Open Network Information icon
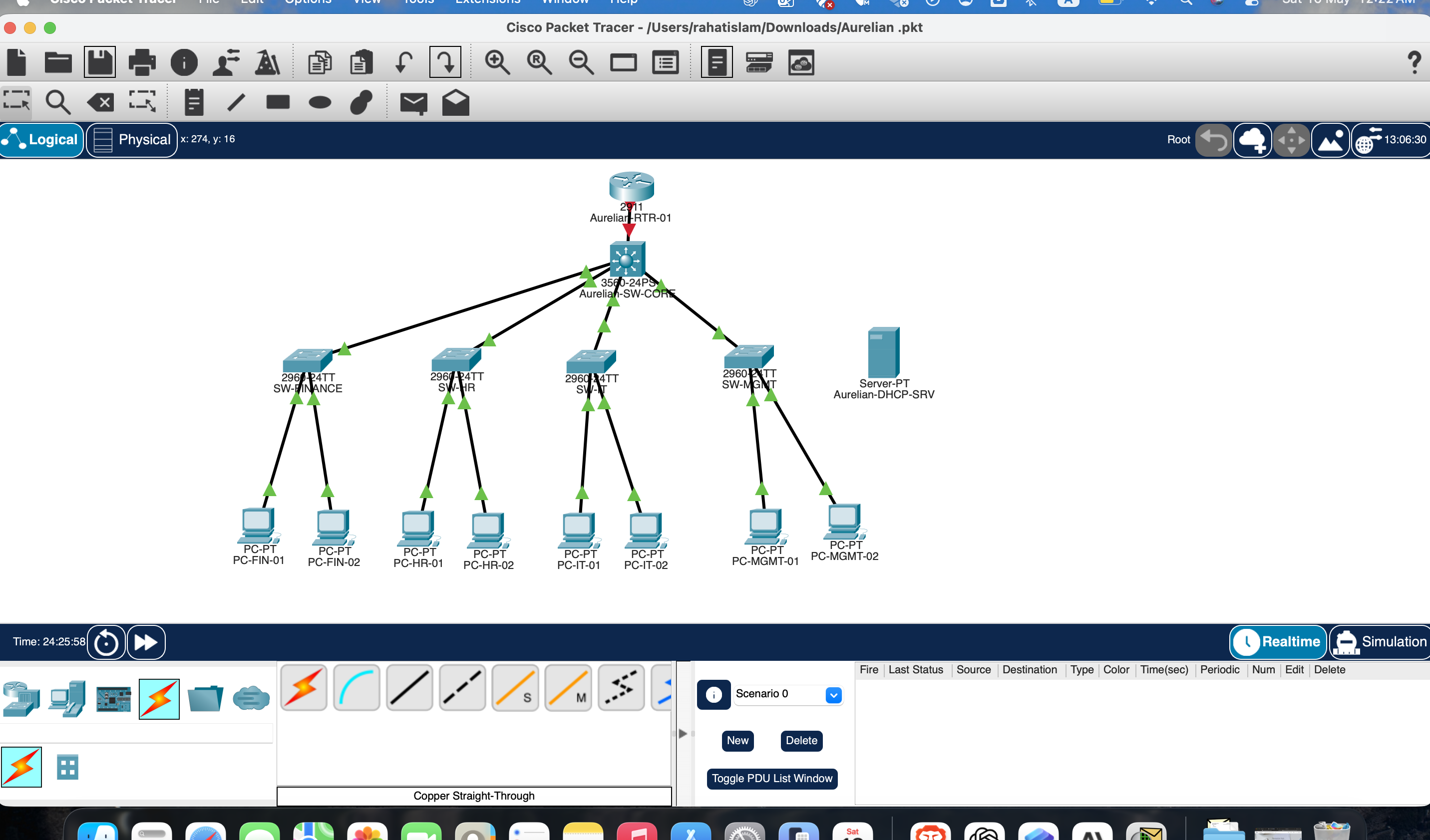This screenshot has width=1430, height=840. (184, 62)
